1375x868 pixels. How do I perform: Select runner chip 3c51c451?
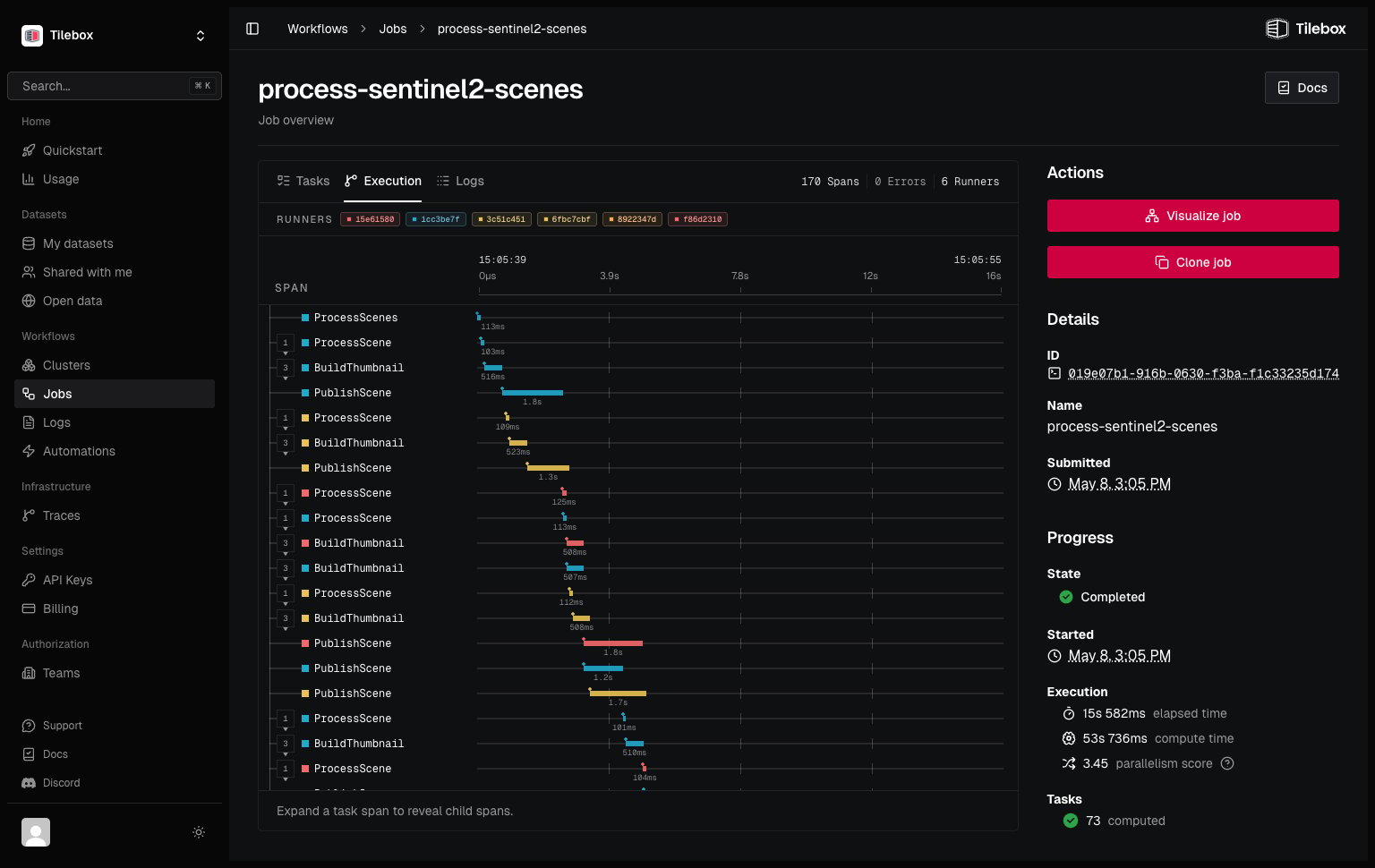(501, 219)
